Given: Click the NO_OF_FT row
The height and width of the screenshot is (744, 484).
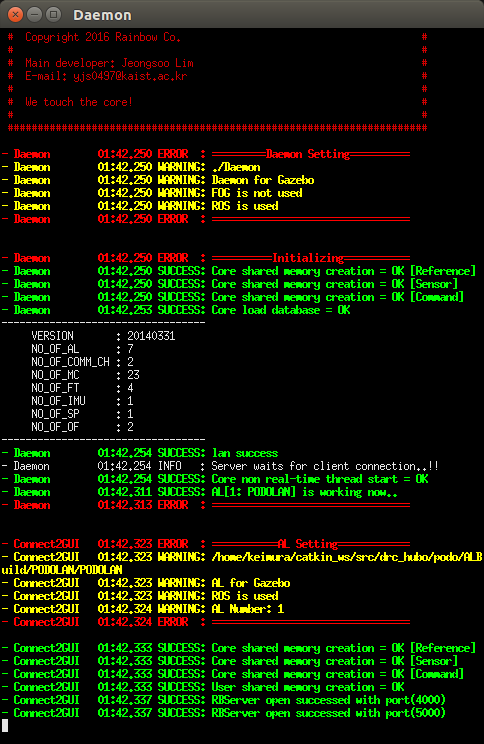Looking at the screenshot, I should (83, 388).
